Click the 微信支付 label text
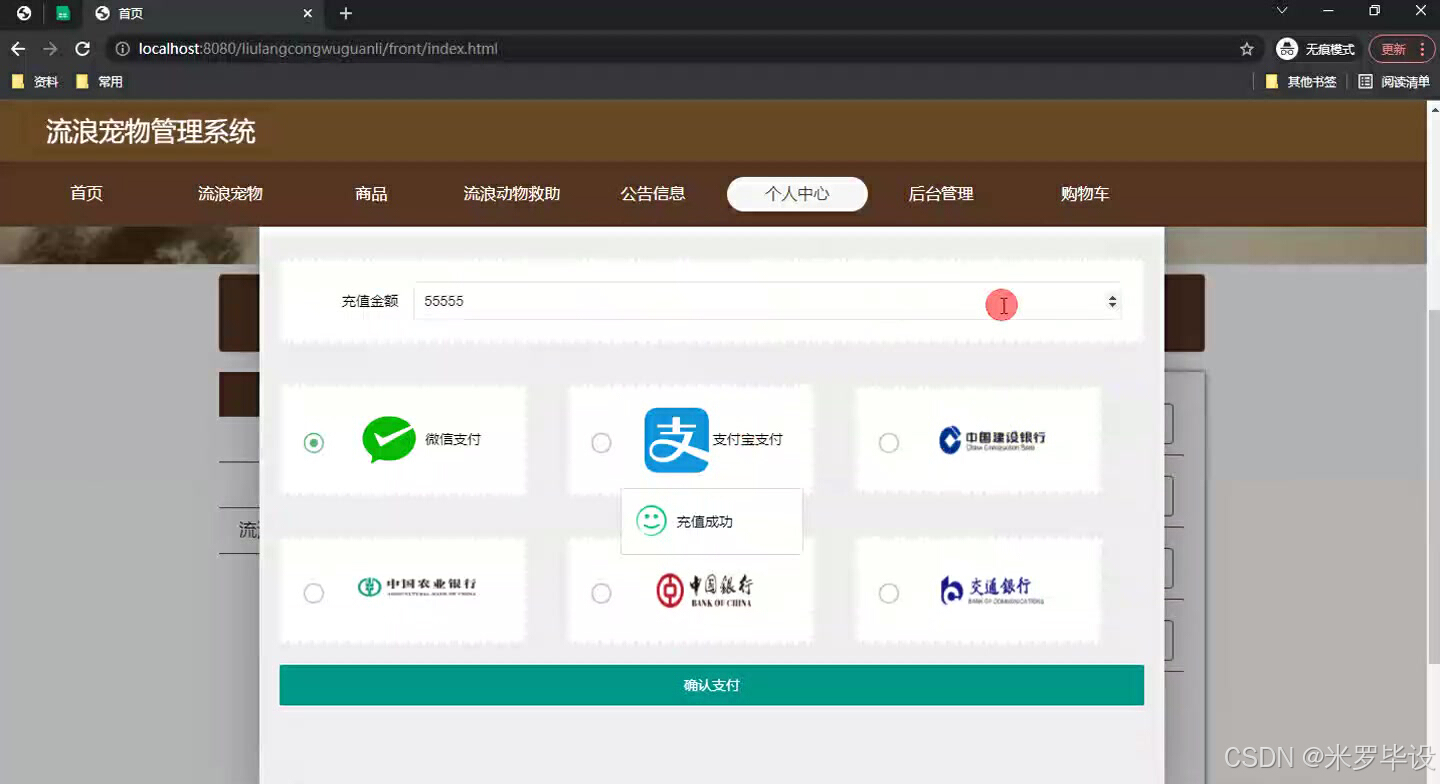 pos(453,439)
